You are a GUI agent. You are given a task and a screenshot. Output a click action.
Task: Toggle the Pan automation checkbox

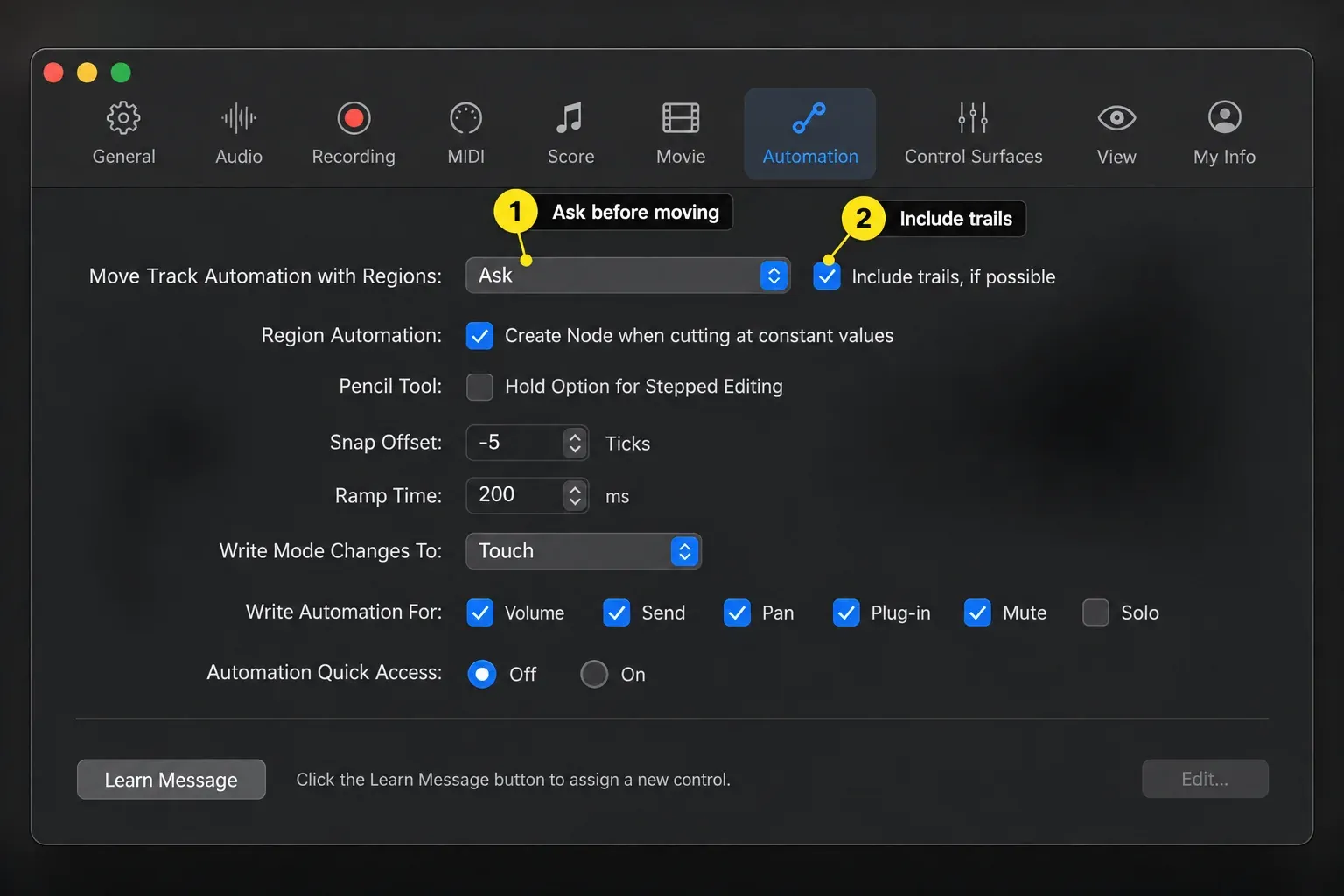[737, 612]
